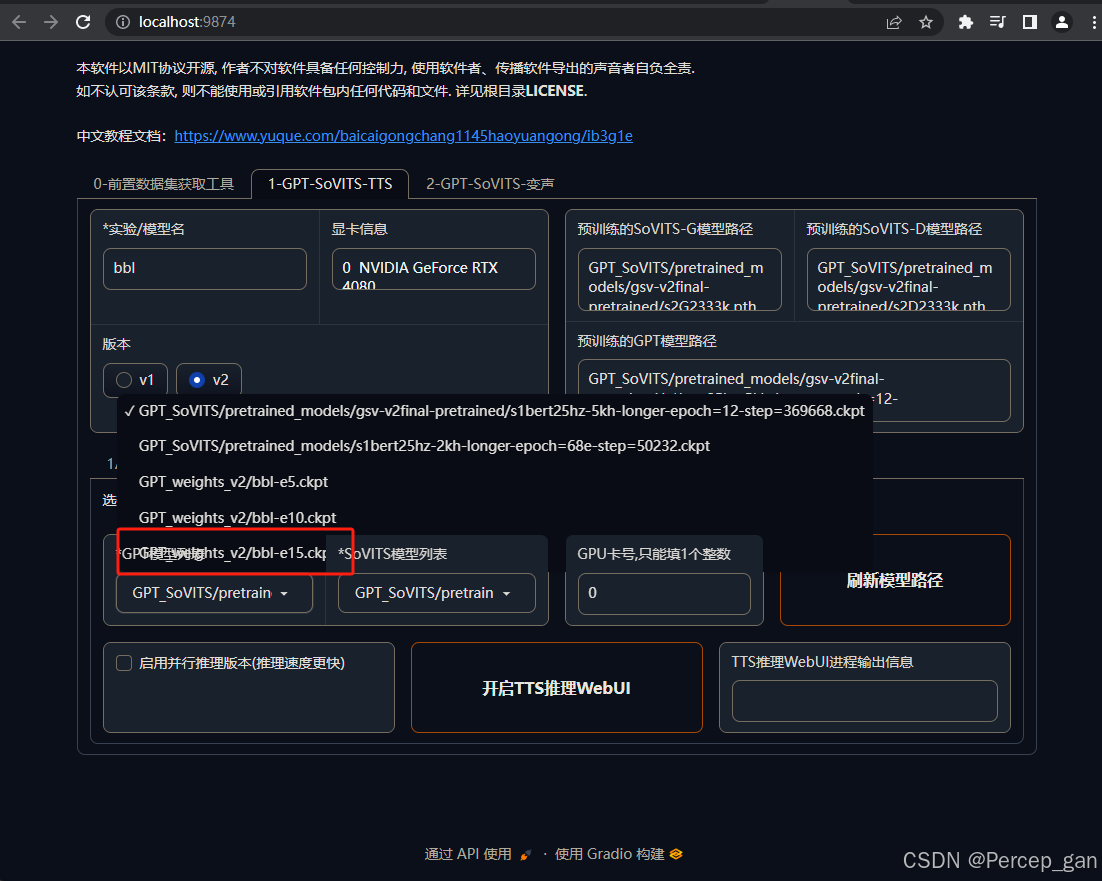Go forward with the browser forward arrow
The height and width of the screenshot is (881, 1102).
51,22
